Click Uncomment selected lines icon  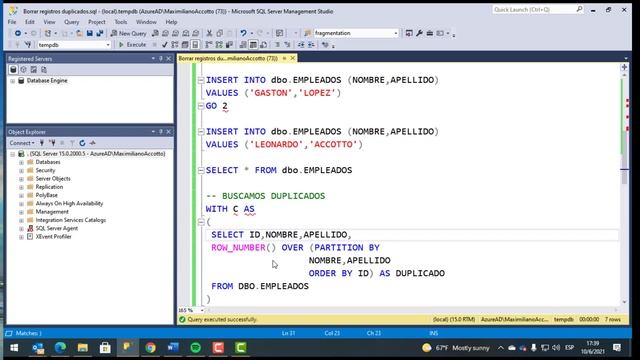click(287, 45)
